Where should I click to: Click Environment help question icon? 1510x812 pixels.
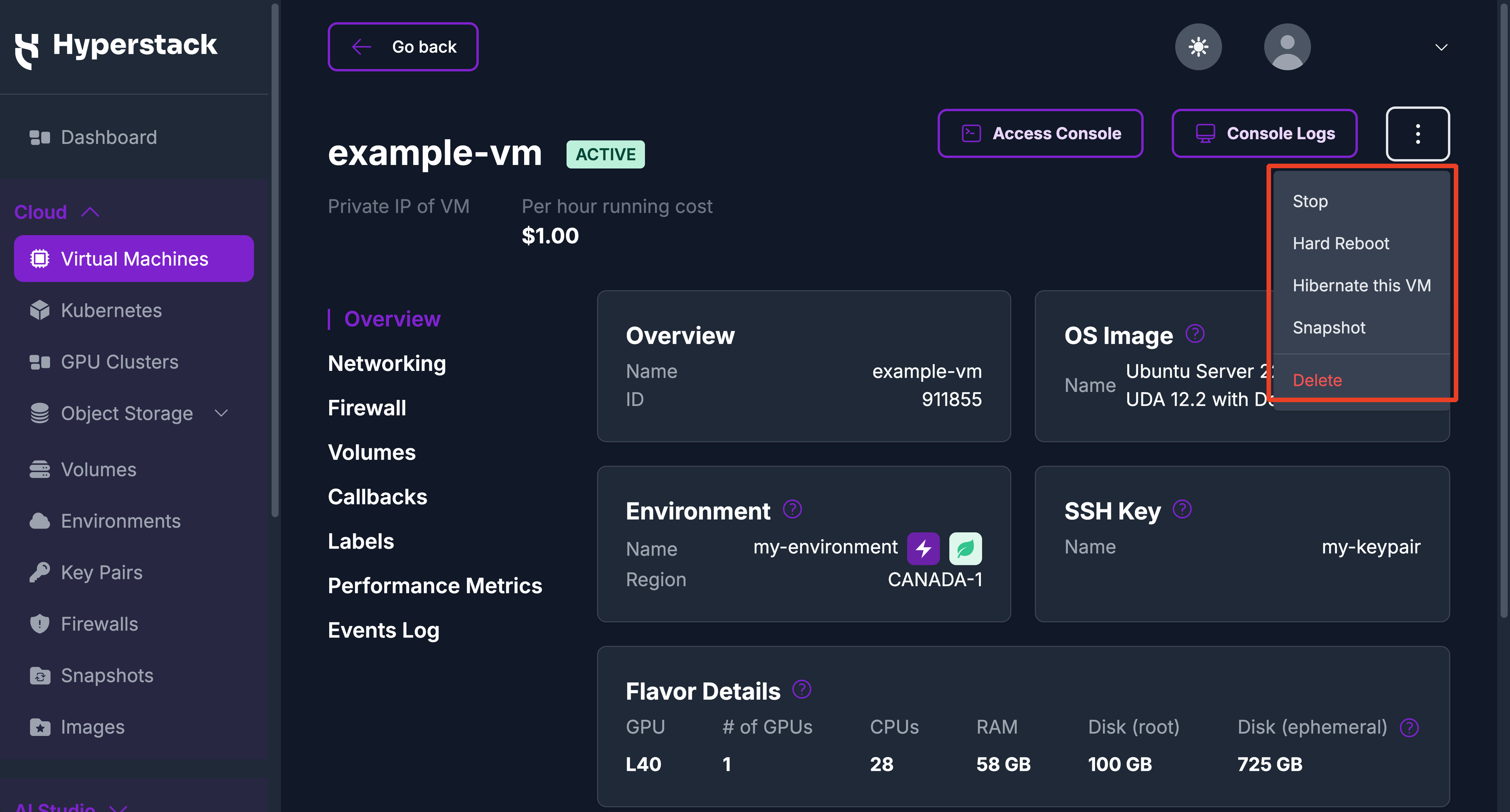click(792, 509)
